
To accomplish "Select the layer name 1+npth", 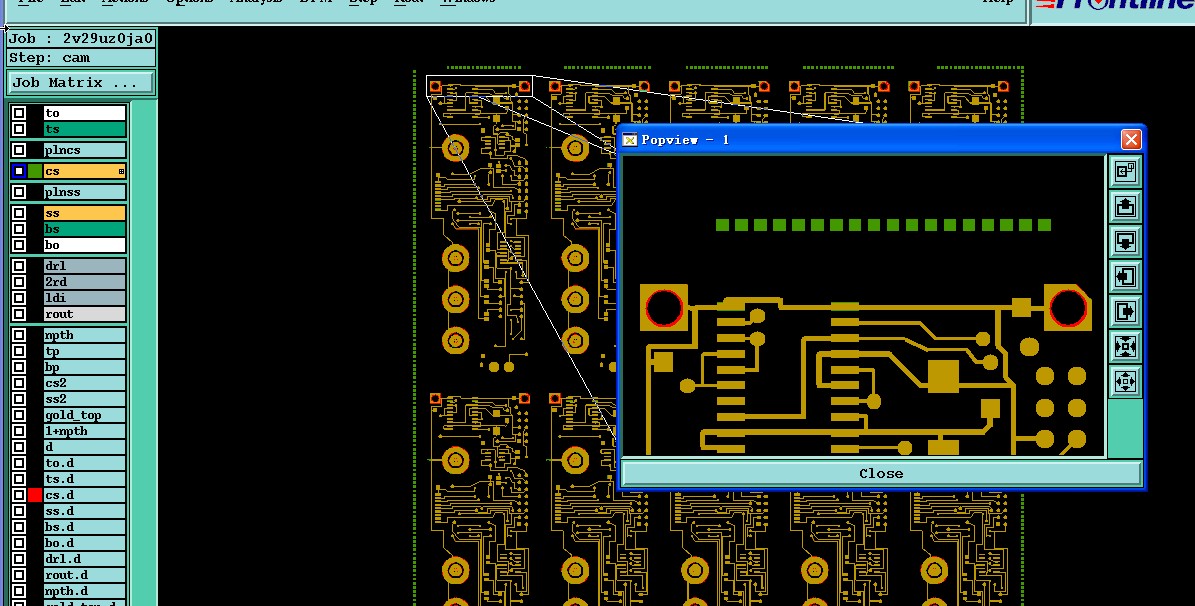I will [x=85, y=431].
